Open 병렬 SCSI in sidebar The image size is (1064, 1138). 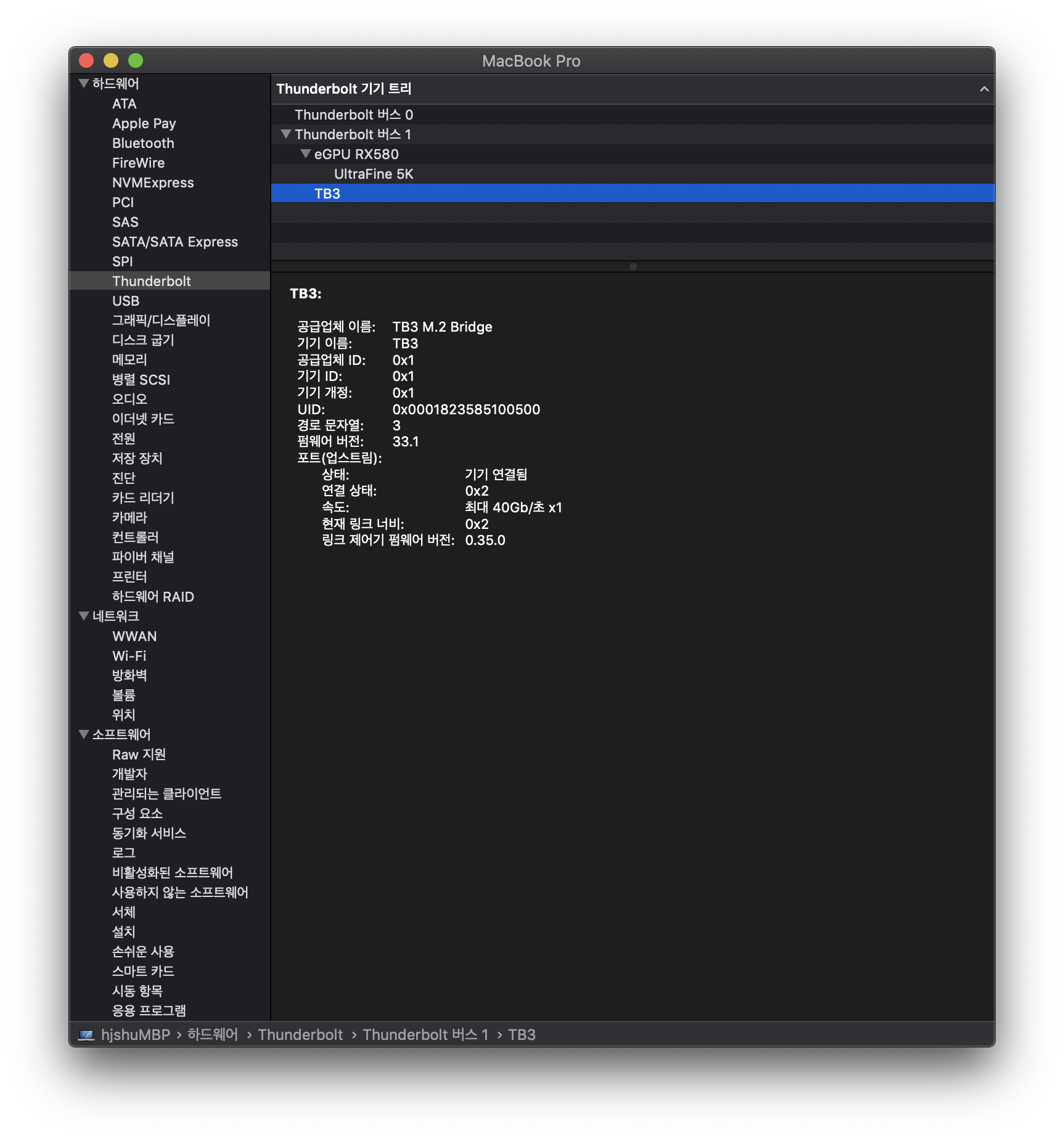(141, 380)
